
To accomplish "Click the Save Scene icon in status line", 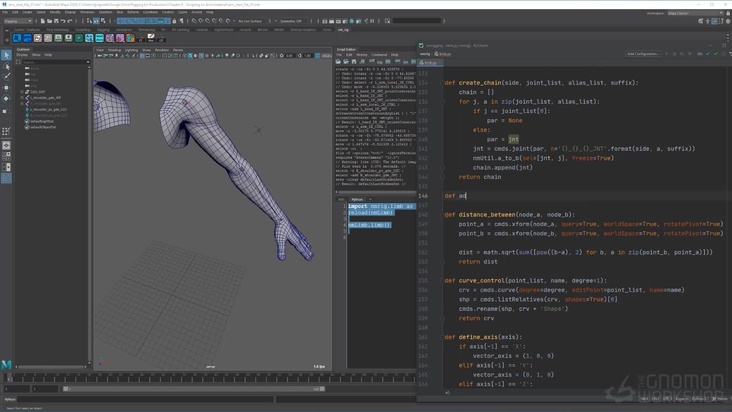I will click(56, 21).
